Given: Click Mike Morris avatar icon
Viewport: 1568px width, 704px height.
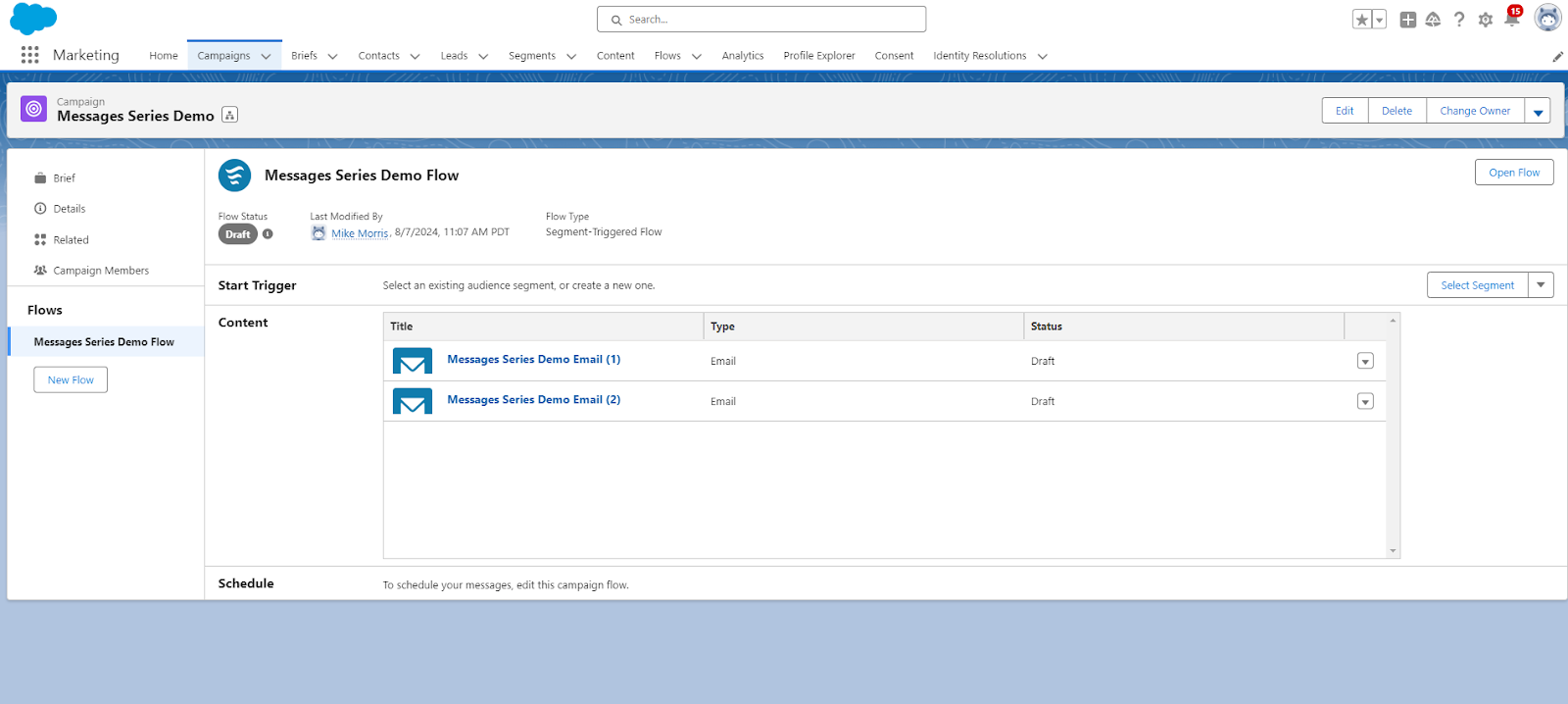Looking at the screenshot, I should tap(318, 233).
